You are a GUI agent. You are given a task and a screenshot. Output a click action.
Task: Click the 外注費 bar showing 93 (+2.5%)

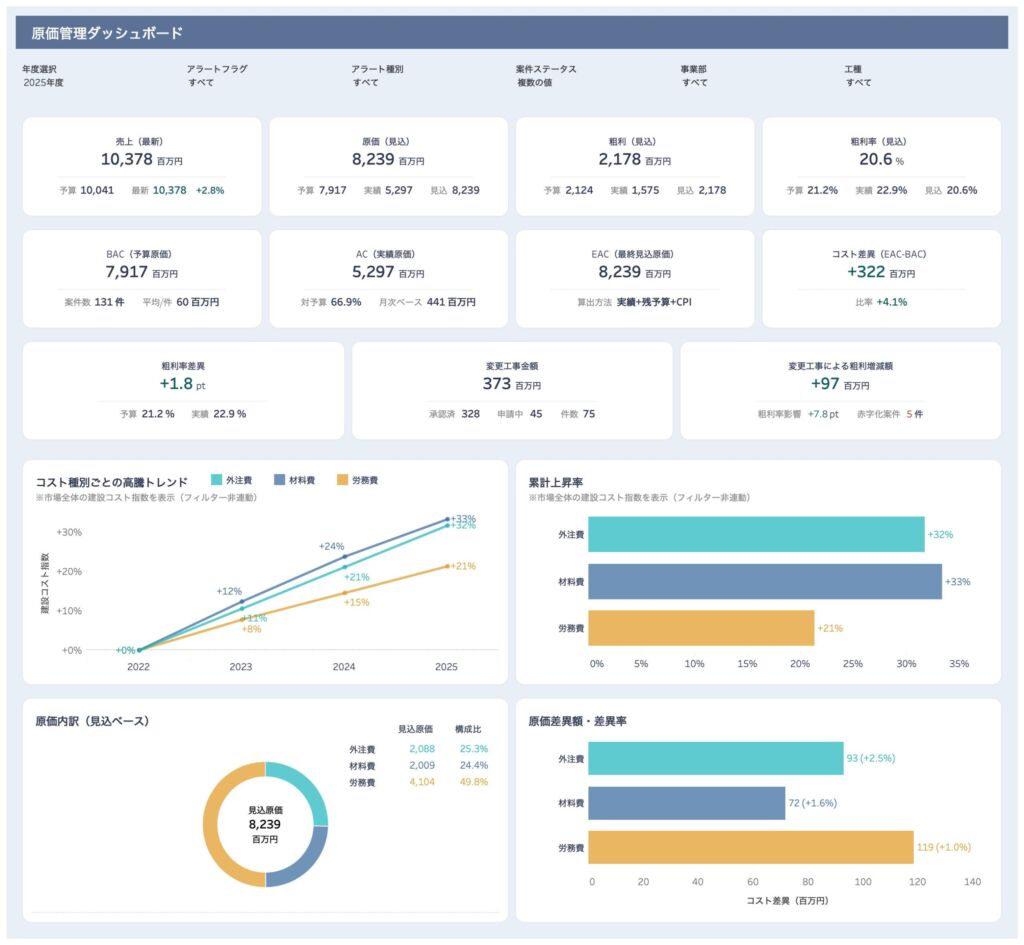coord(716,758)
